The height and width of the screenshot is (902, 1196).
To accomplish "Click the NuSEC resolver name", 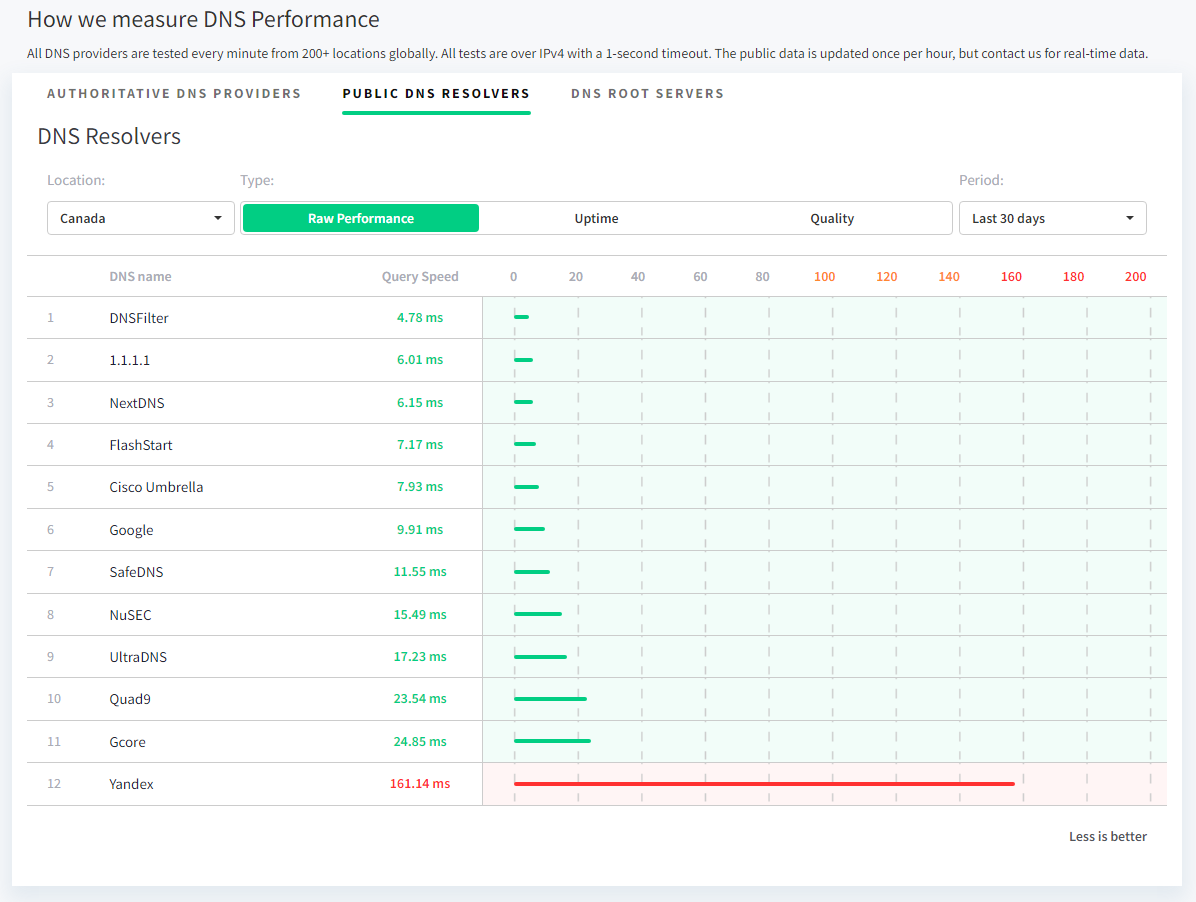I will [x=130, y=615].
